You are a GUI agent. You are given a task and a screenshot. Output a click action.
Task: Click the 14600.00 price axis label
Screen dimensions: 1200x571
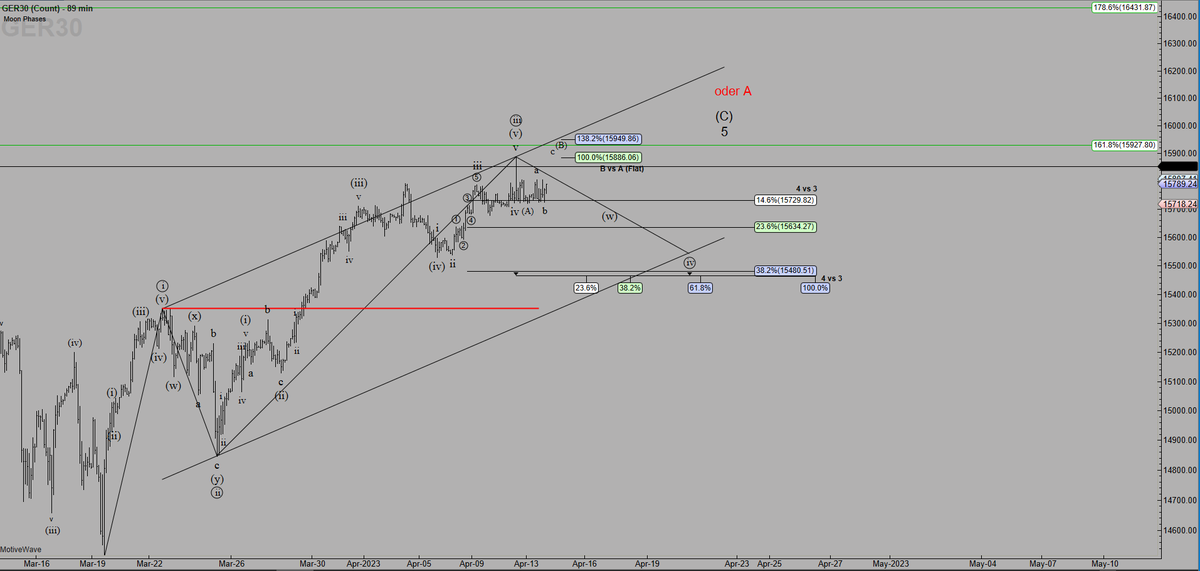(1179, 529)
